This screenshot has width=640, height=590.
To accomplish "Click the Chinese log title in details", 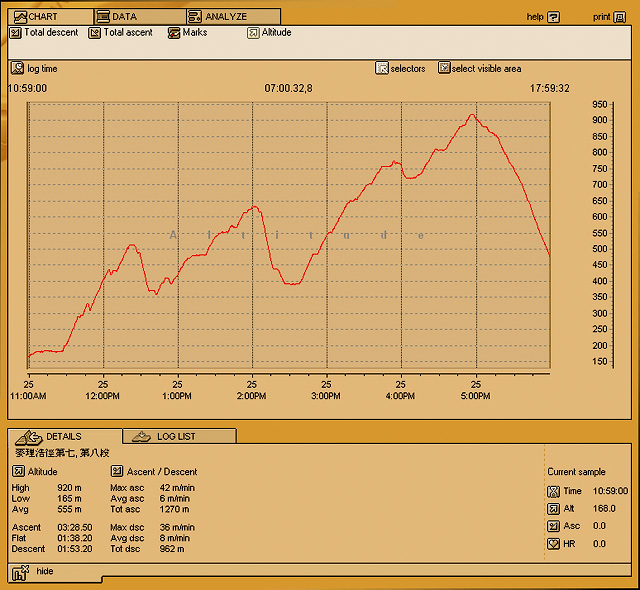I will (x=62, y=452).
